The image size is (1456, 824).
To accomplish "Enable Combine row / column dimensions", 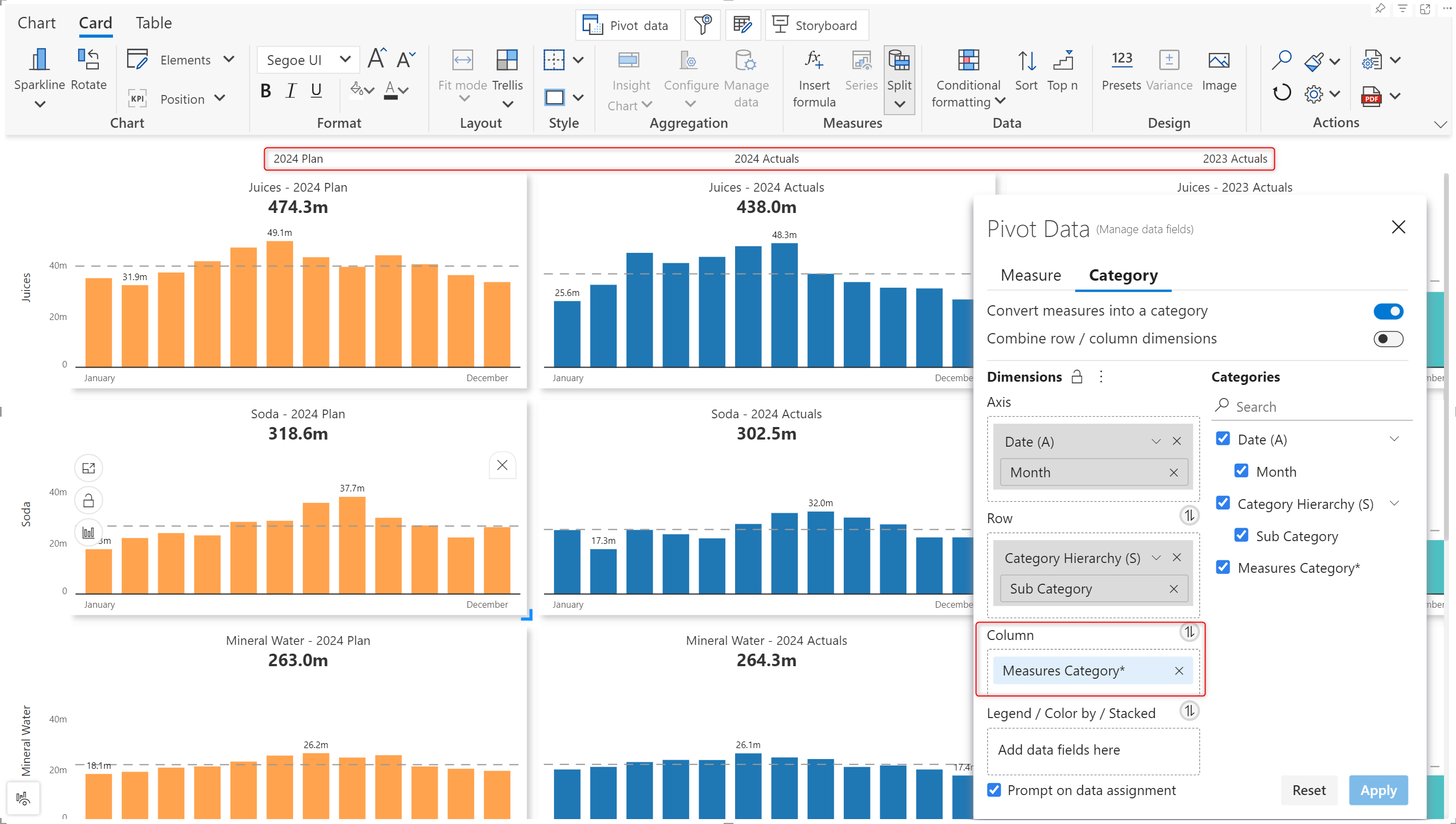I will tap(1388, 339).
